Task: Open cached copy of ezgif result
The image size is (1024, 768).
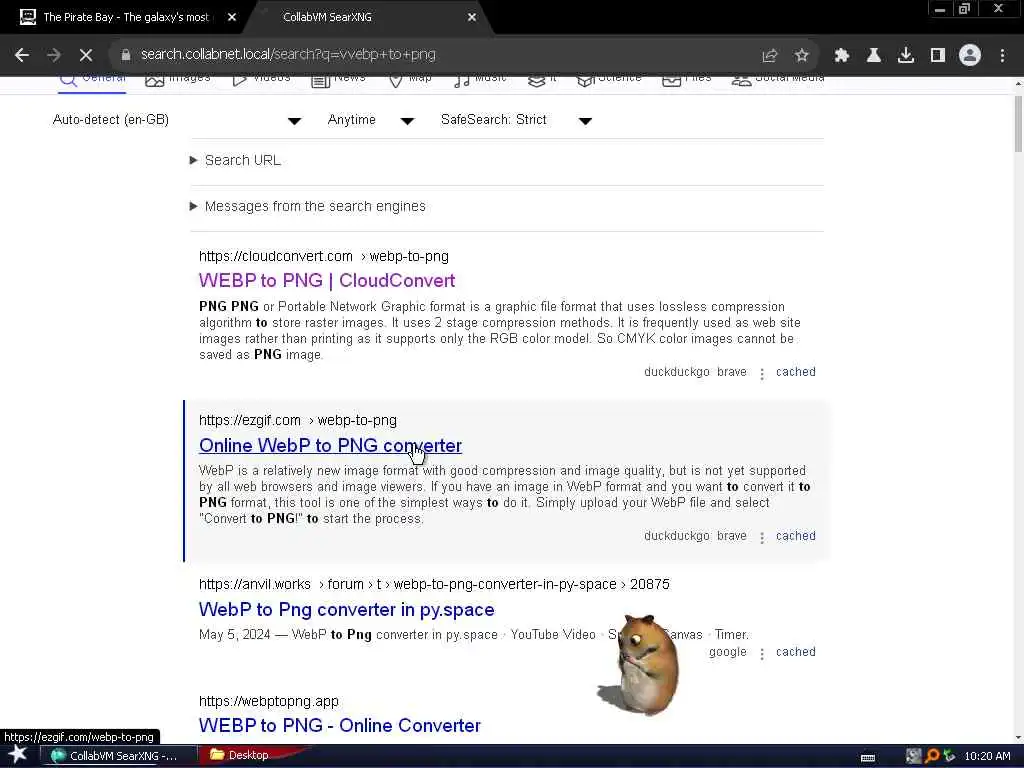Action: click(795, 536)
